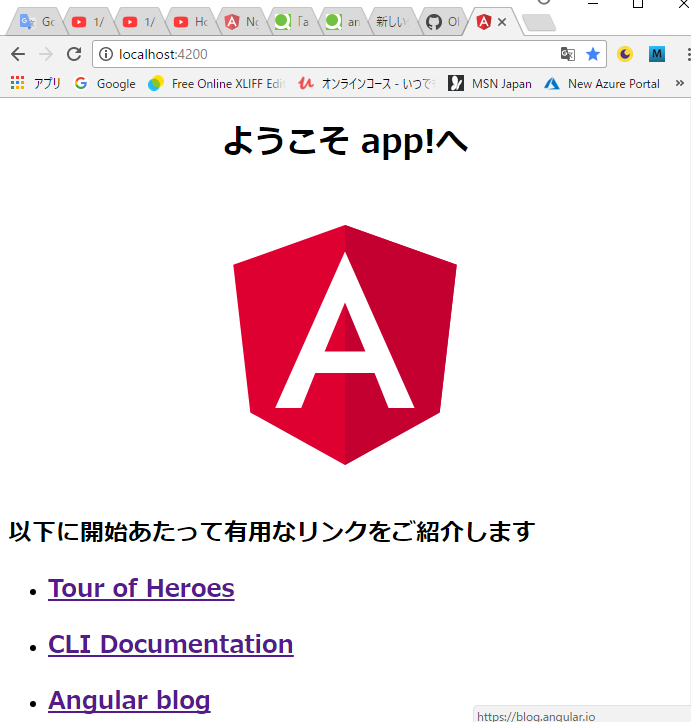Viewport: 691px width, 722px height.
Task: Go back with the browser back arrow
Action: 18,54
